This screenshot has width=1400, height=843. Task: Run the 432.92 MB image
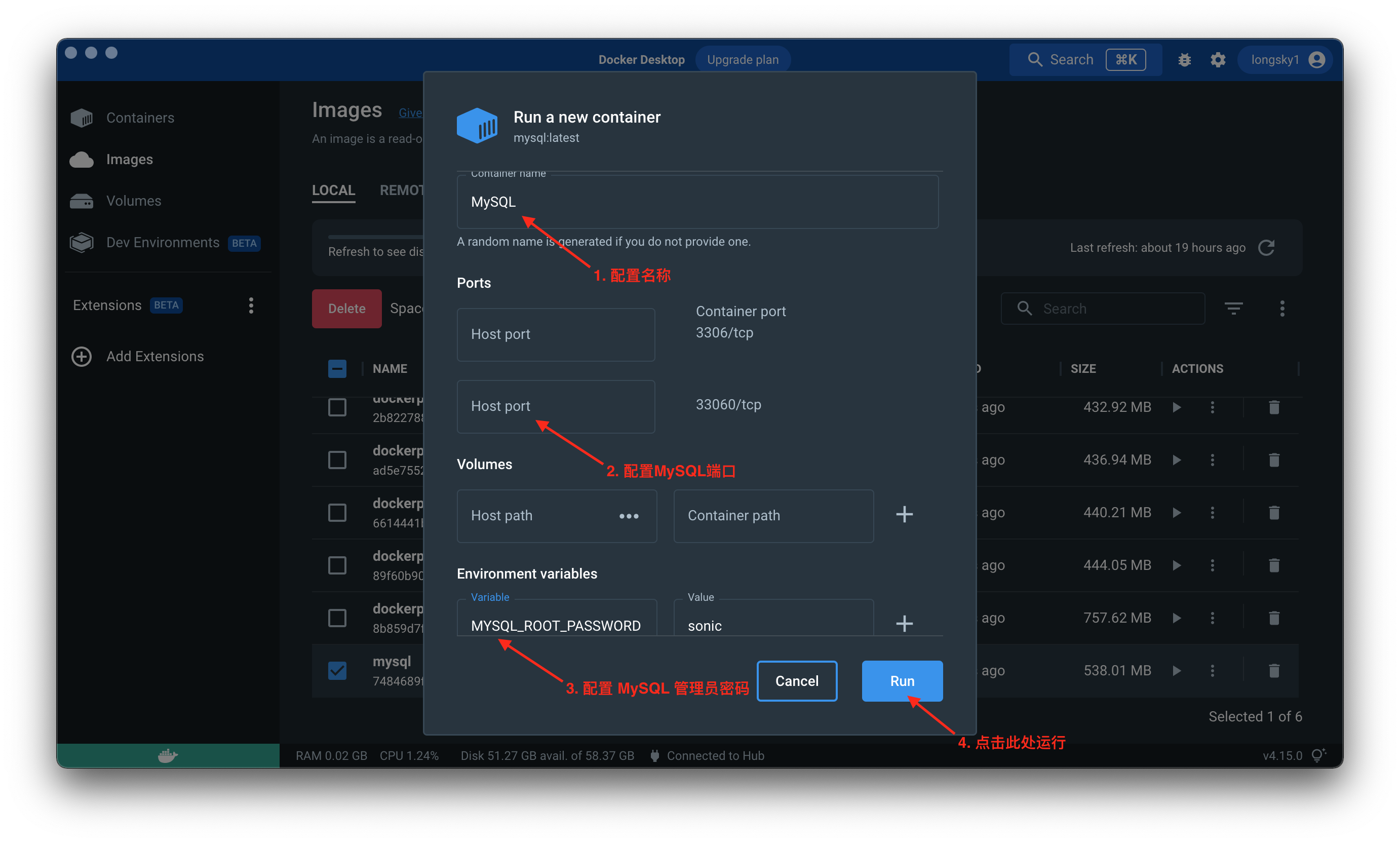(x=1177, y=407)
